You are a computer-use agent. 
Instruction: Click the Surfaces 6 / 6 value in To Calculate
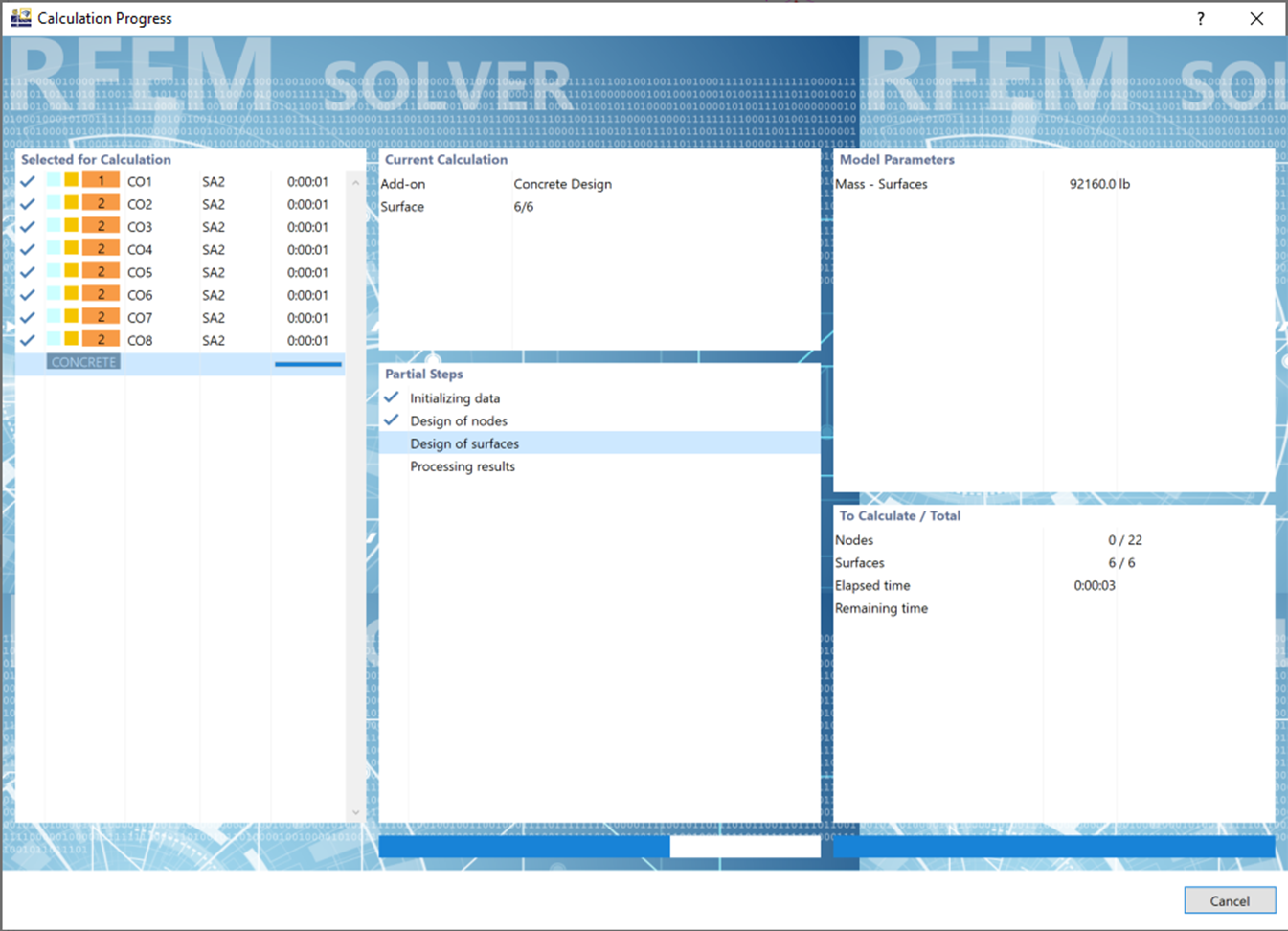pos(1121,563)
